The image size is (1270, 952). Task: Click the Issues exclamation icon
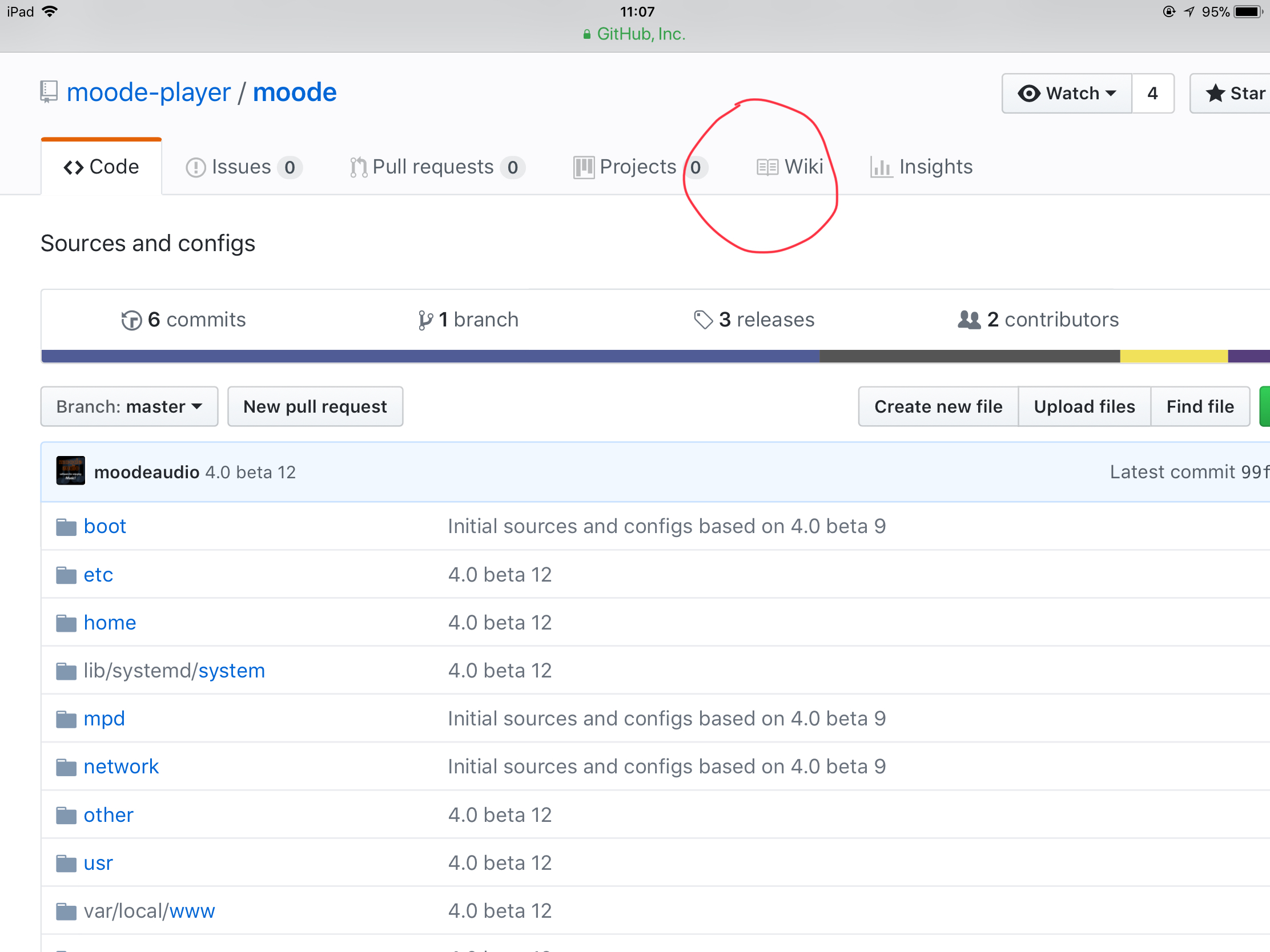pos(196,168)
